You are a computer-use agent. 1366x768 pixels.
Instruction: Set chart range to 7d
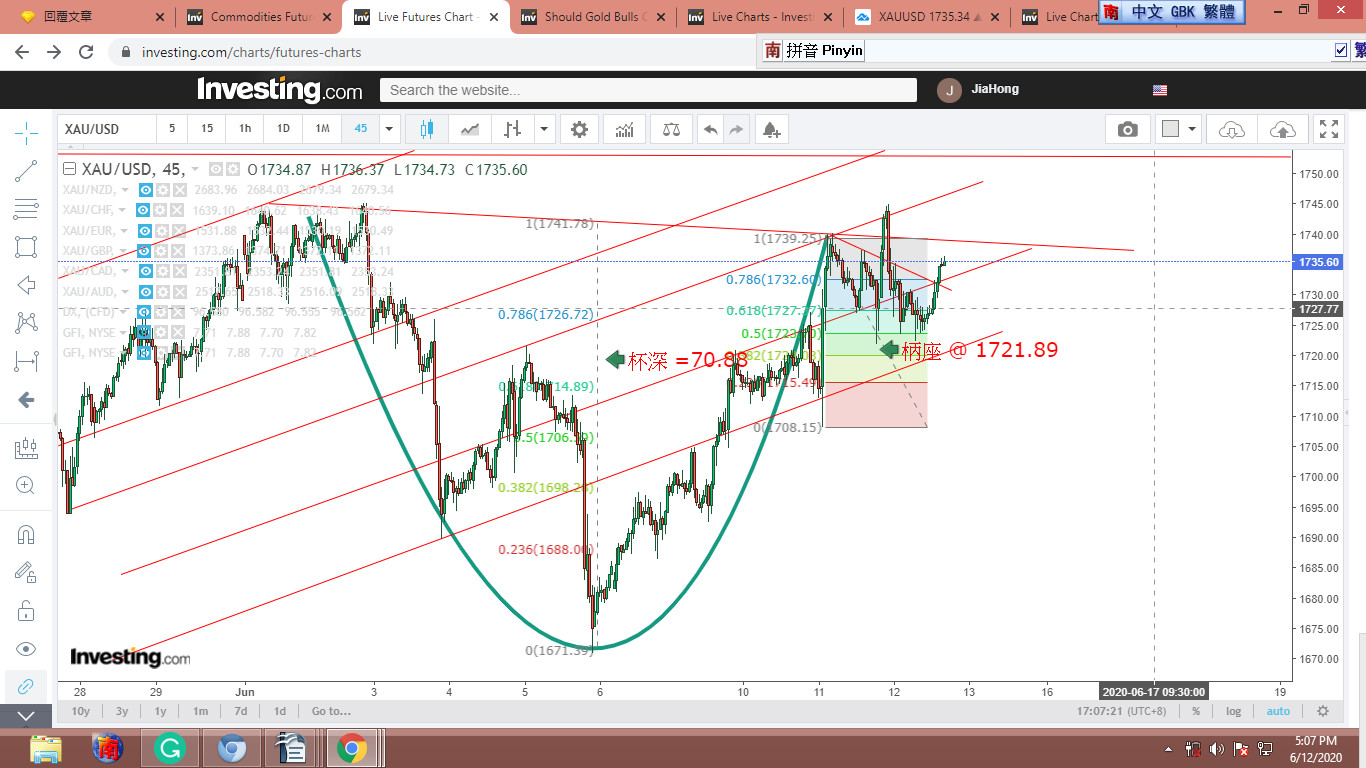[240, 711]
